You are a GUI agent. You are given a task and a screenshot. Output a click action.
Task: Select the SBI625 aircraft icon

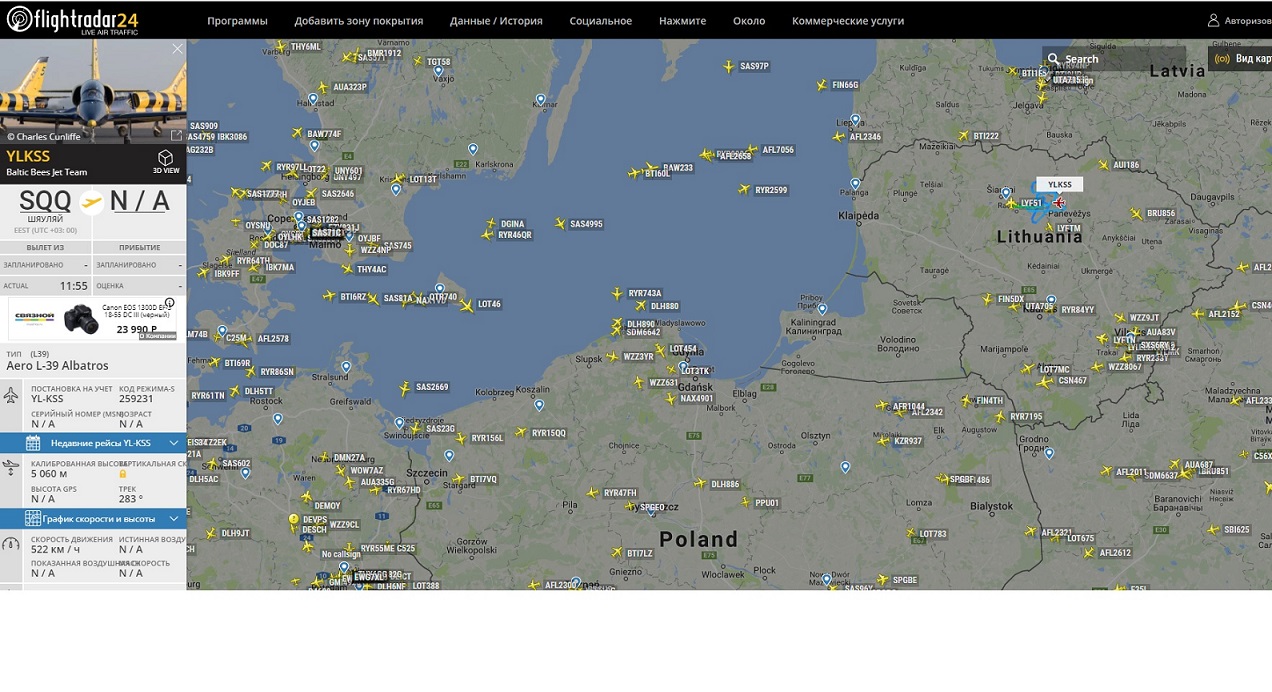click(1213, 529)
